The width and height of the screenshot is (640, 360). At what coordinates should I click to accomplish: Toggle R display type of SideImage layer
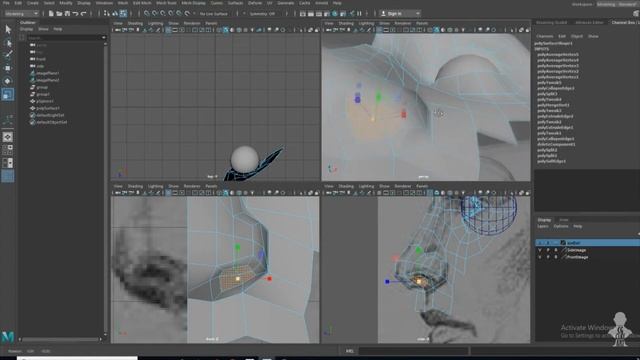pos(556,250)
